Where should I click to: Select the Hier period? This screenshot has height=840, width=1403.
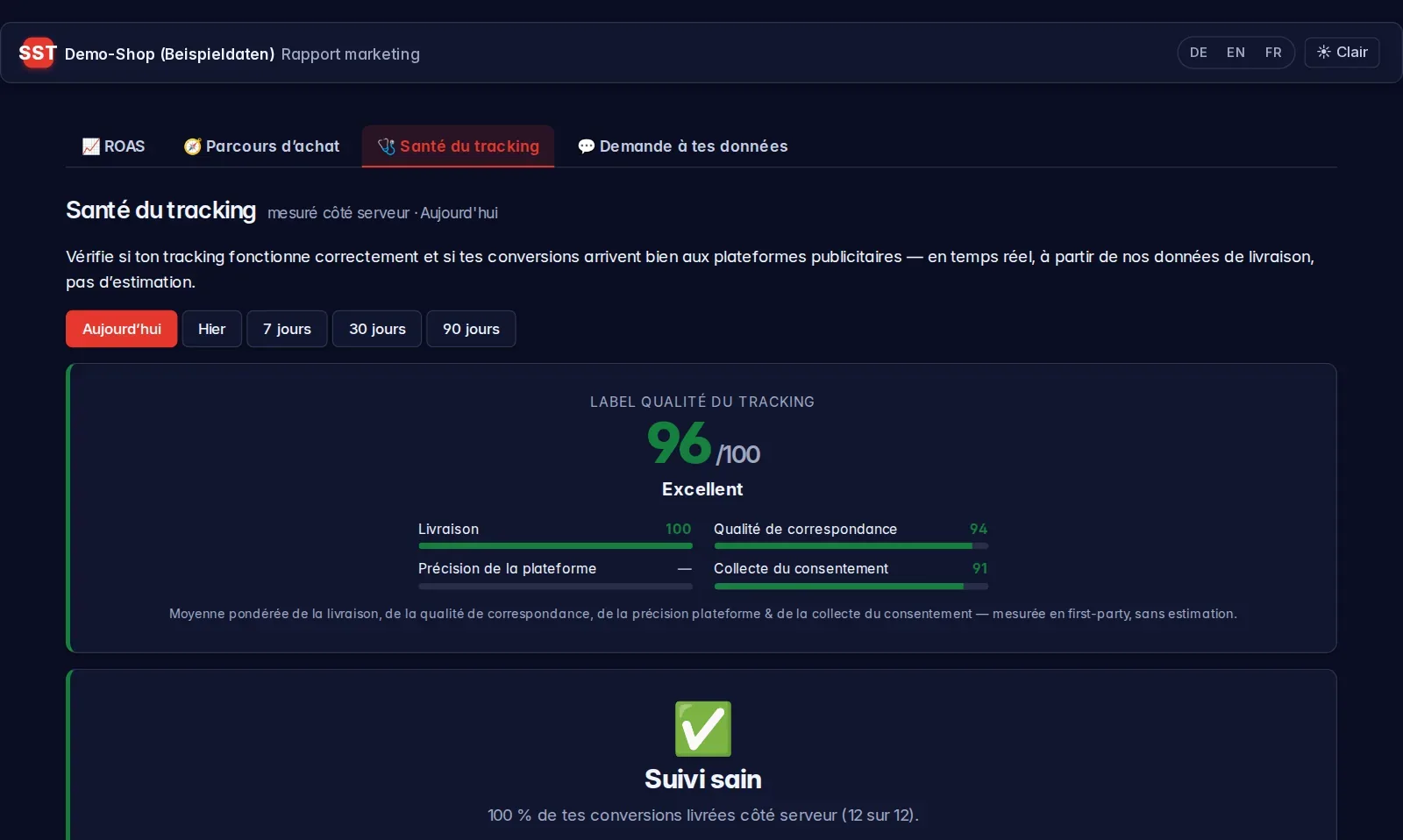[212, 329]
